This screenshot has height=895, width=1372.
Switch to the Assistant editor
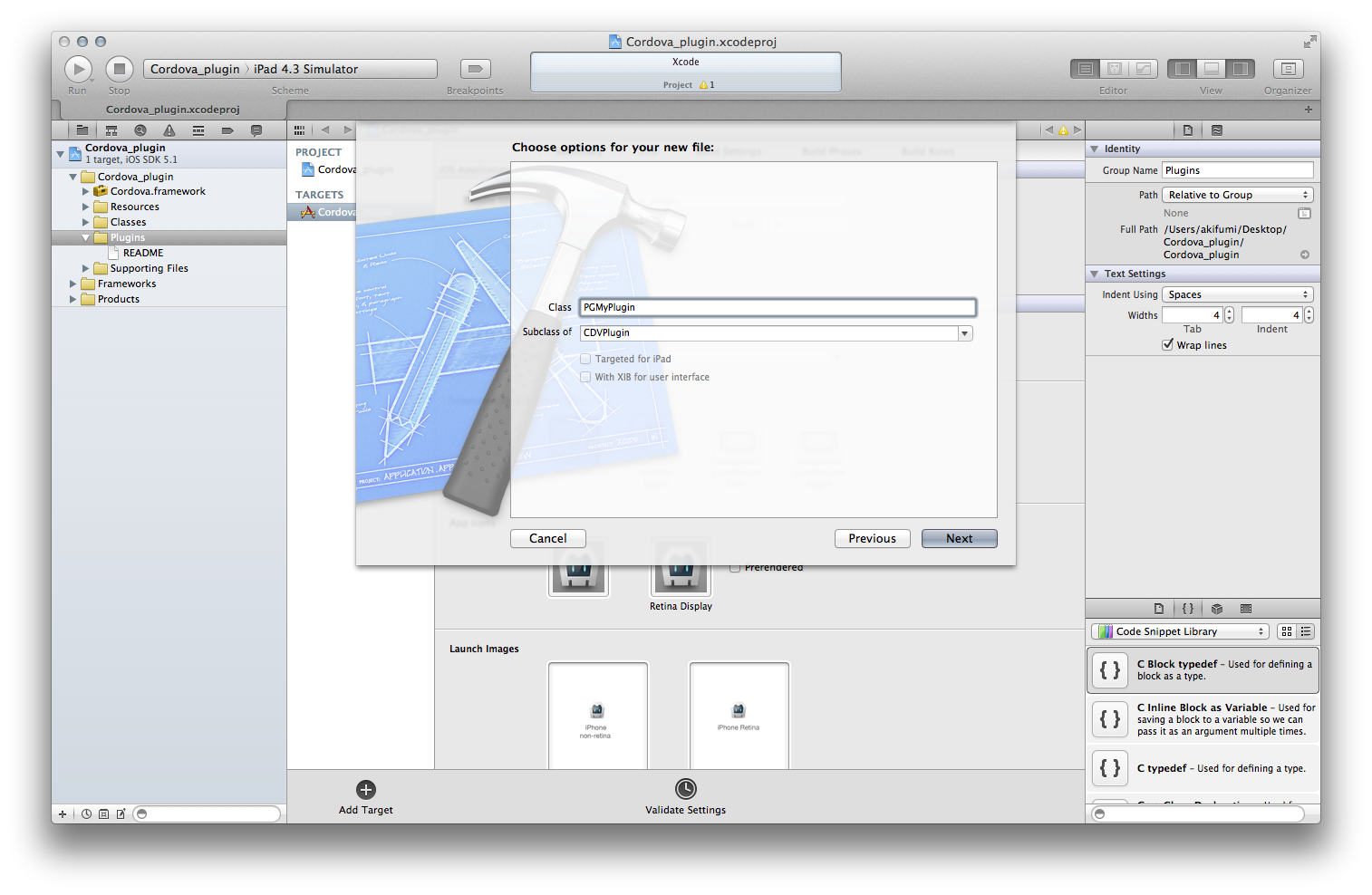[x=1115, y=69]
